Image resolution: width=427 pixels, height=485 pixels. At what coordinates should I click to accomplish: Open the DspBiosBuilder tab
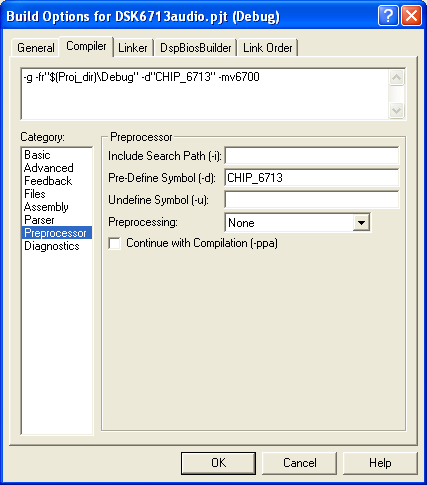point(195,48)
